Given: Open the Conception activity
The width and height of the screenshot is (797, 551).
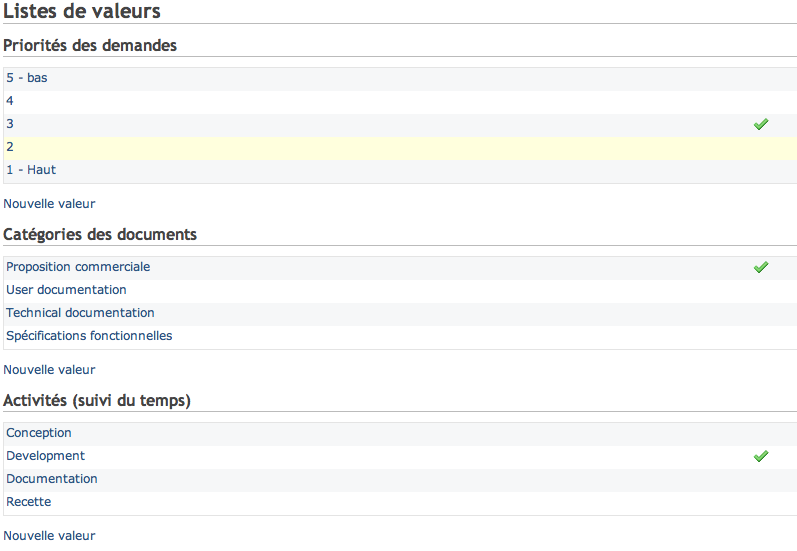Looking at the screenshot, I should coord(39,433).
